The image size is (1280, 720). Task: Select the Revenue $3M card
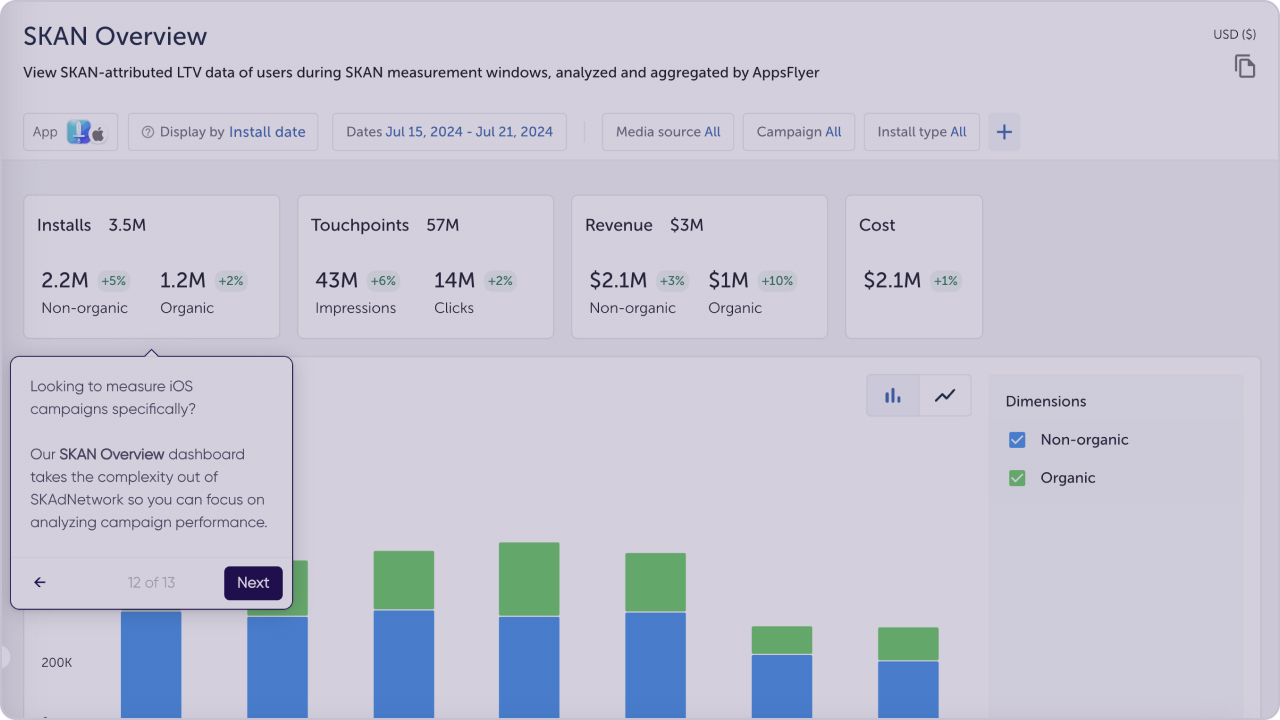[699, 267]
